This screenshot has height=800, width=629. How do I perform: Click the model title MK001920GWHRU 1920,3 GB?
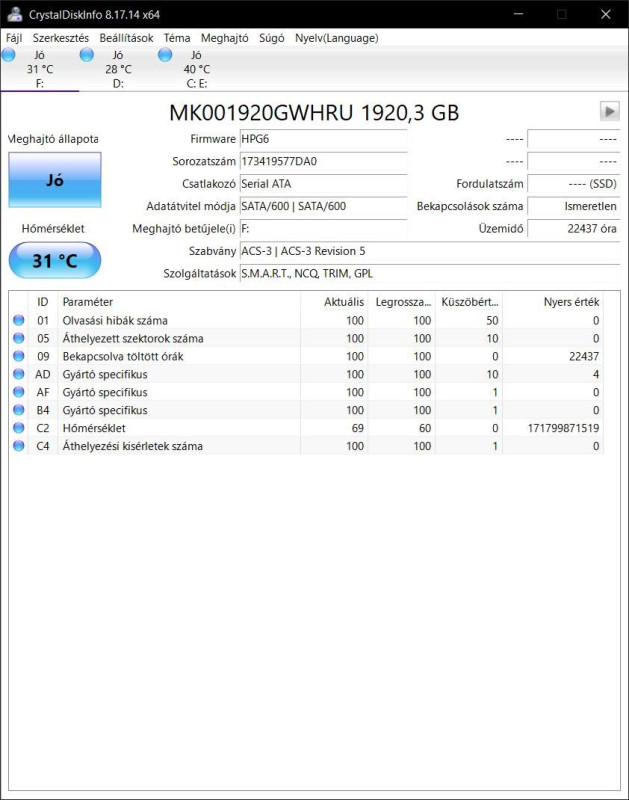(314, 113)
